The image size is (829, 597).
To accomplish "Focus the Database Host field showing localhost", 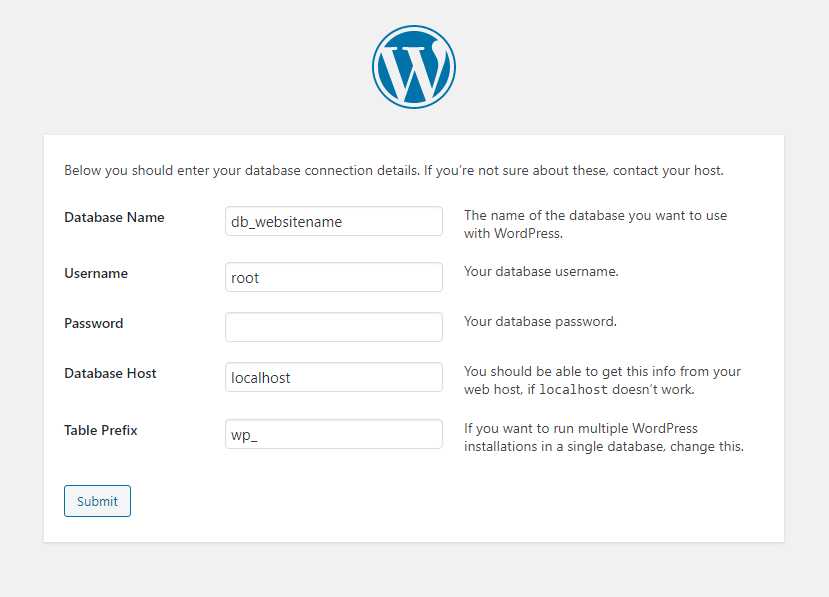I will tap(334, 377).
